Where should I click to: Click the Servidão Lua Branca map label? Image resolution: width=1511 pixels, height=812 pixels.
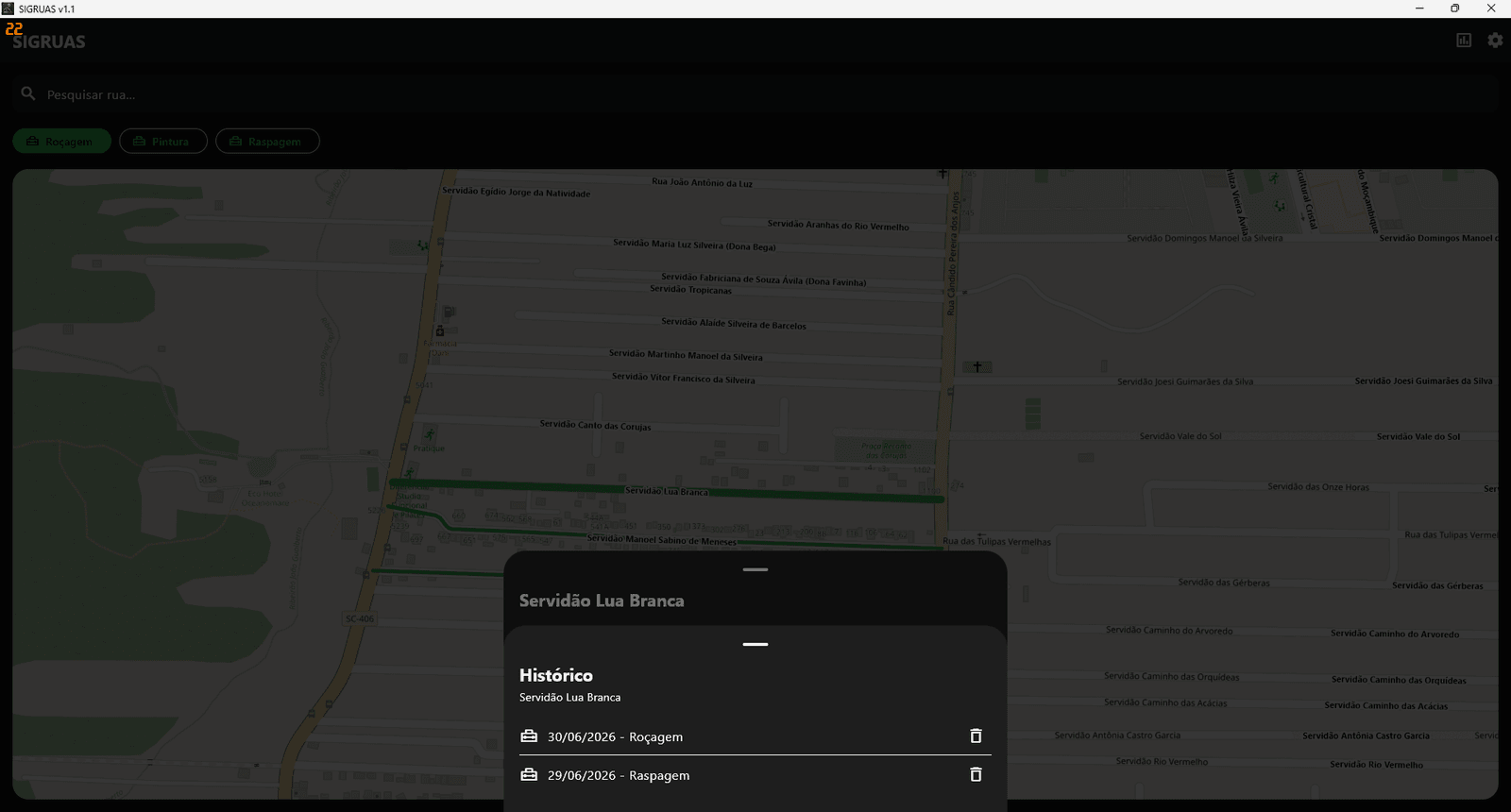click(x=666, y=492)
